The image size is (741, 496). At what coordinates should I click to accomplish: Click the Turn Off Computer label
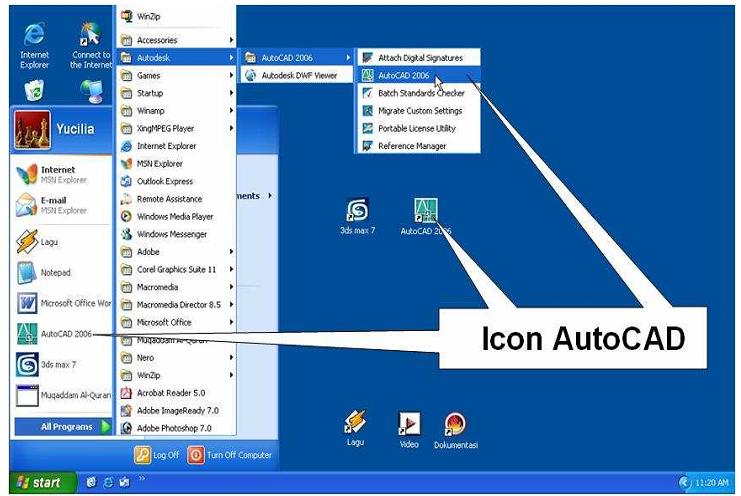point(239,455)
